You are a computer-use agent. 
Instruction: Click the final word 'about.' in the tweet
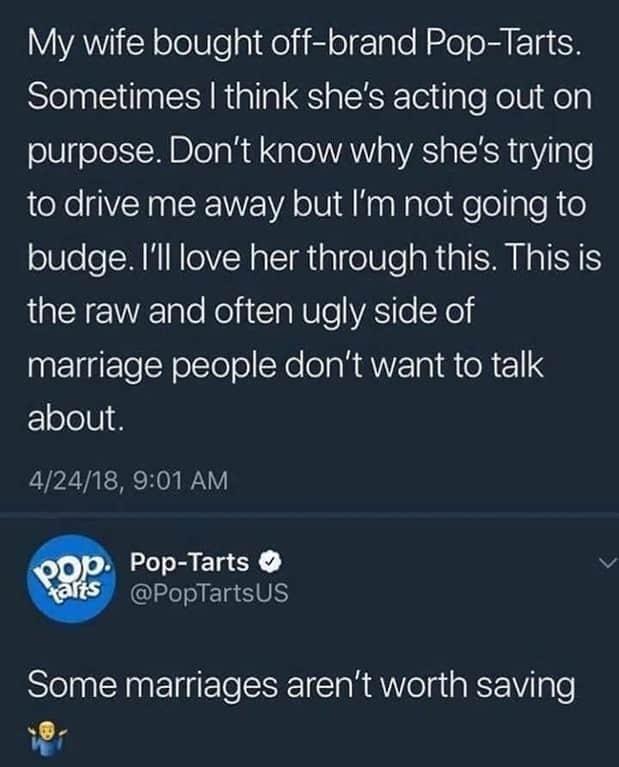[76, 419]
